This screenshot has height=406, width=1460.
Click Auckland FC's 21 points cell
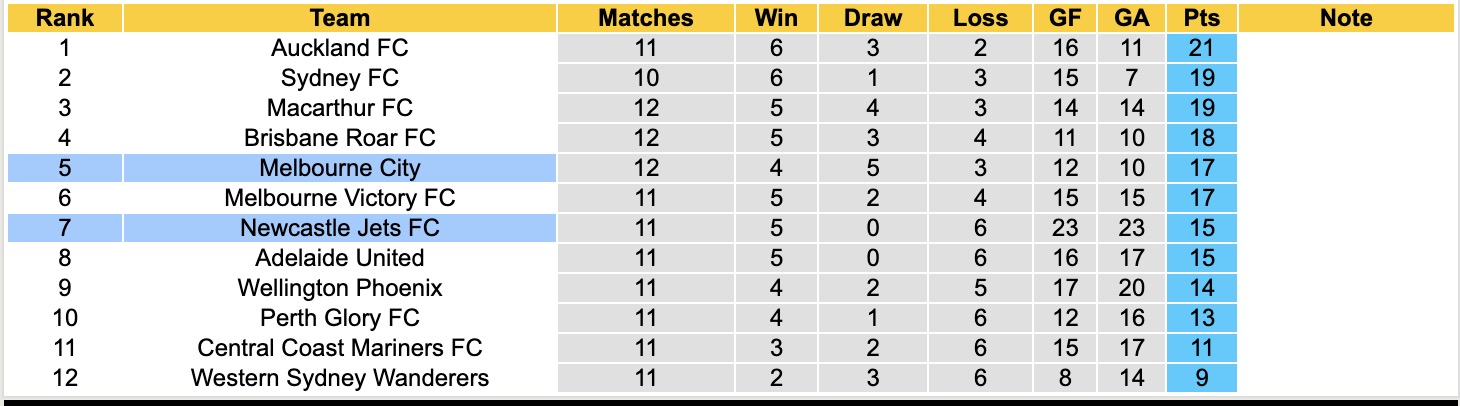(x=1201, y=48)
